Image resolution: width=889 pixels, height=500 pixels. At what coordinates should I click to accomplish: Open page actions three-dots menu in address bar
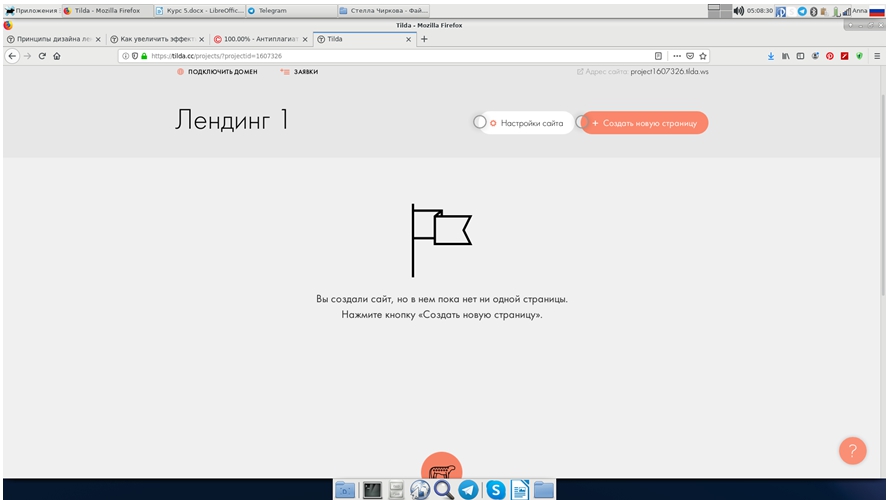(x=677, y=56)
